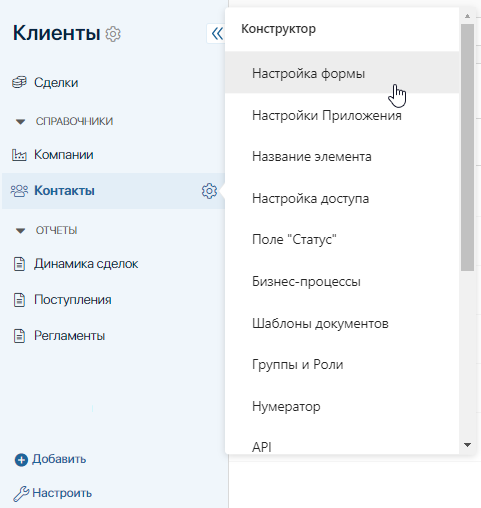Open Поступления report
The width and height of the screenshot is (481, 508).
point(73,300)
